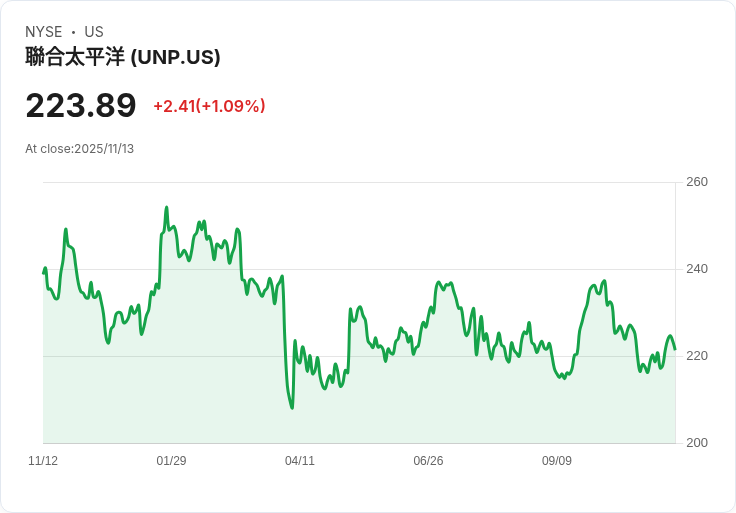Click the rightmost end of the price line
The width and height of the screenshot is (736, 513).
[675, 349]
